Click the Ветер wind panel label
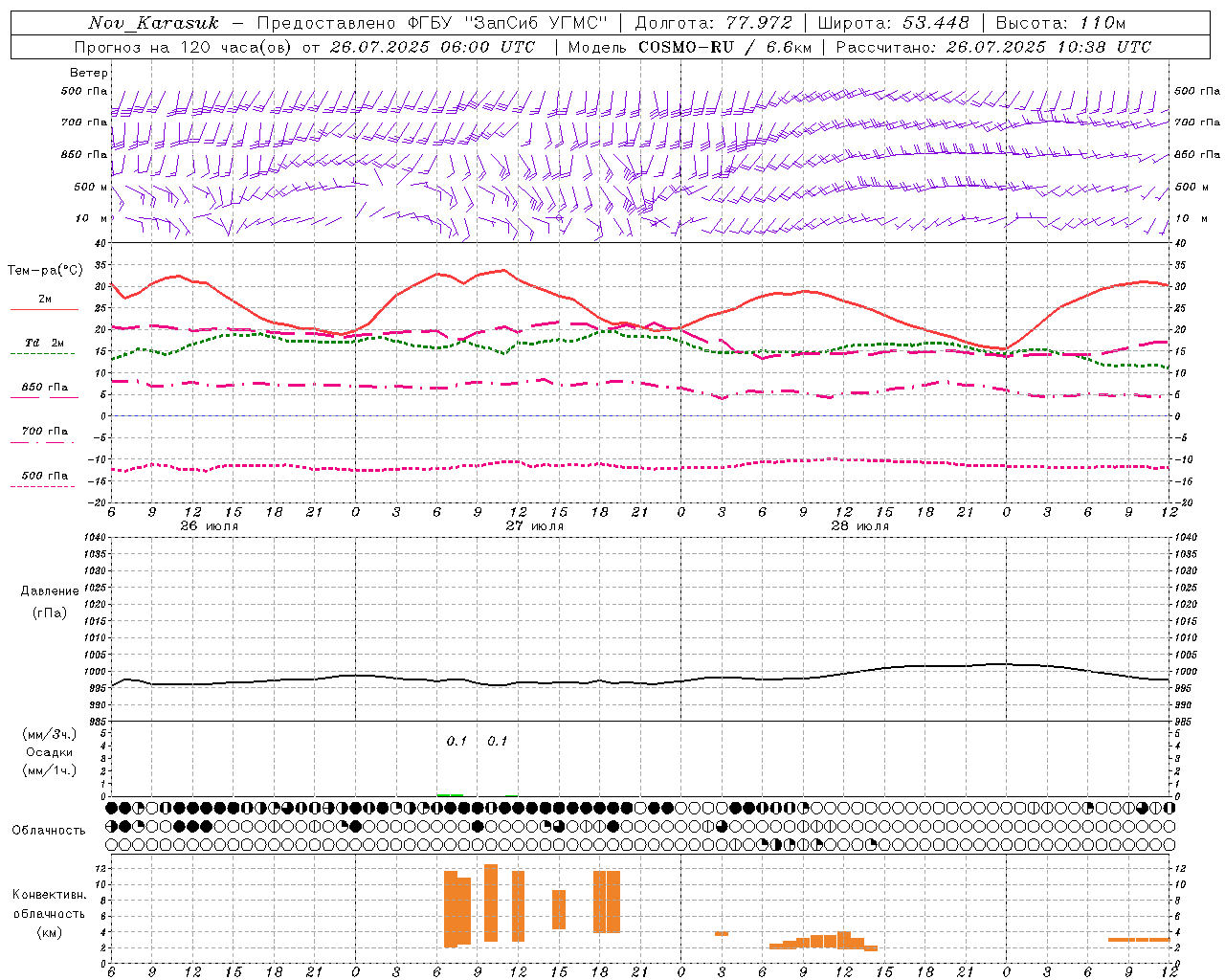The width and height of the screenshot is (1225, 980). point(89,73)
